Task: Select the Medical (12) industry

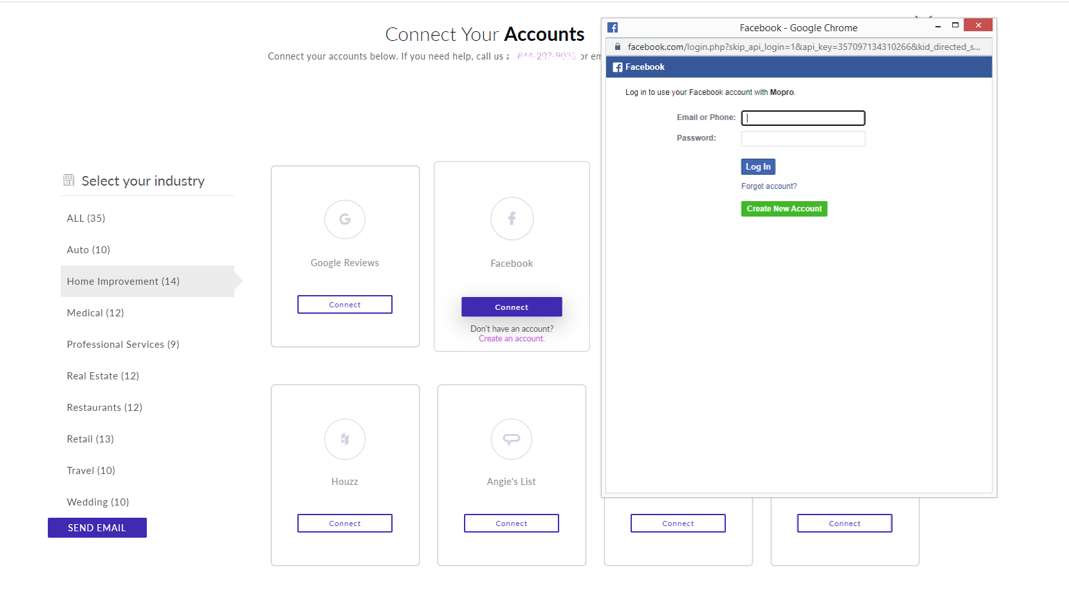Action: (x=95, y=313)
